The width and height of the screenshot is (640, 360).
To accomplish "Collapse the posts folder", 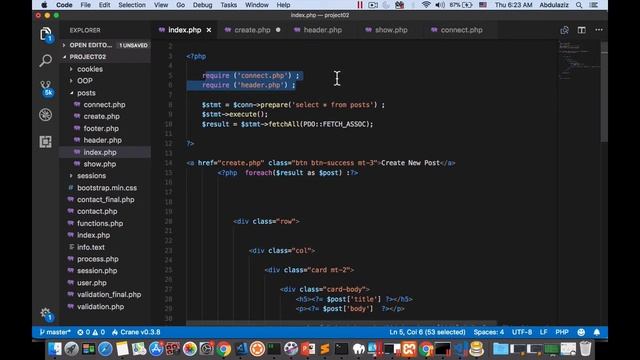I will [x=86, y=93].
